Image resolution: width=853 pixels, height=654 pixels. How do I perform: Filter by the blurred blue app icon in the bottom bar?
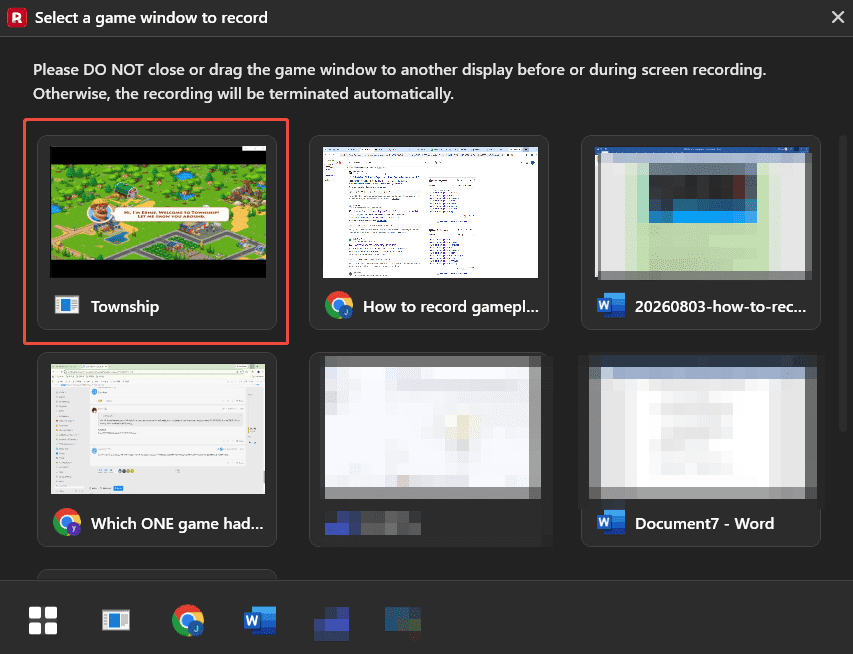pyautogui.click(x=331, y=623)
